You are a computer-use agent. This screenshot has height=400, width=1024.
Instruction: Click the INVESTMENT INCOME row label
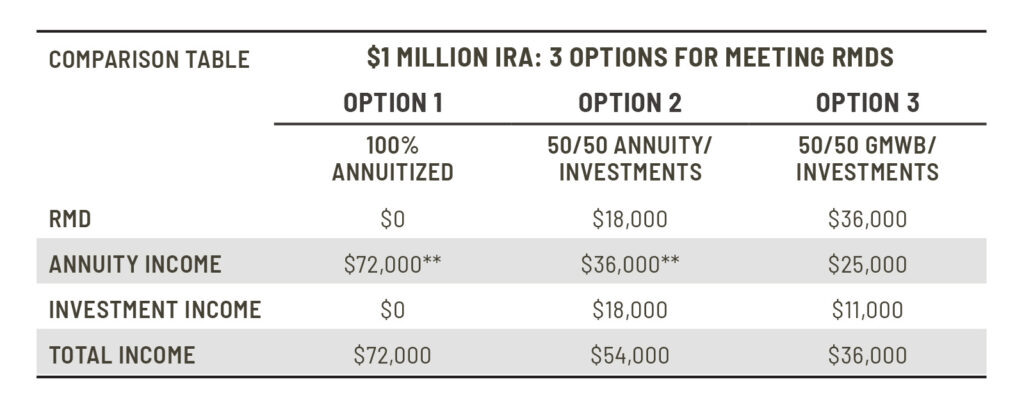155,310
